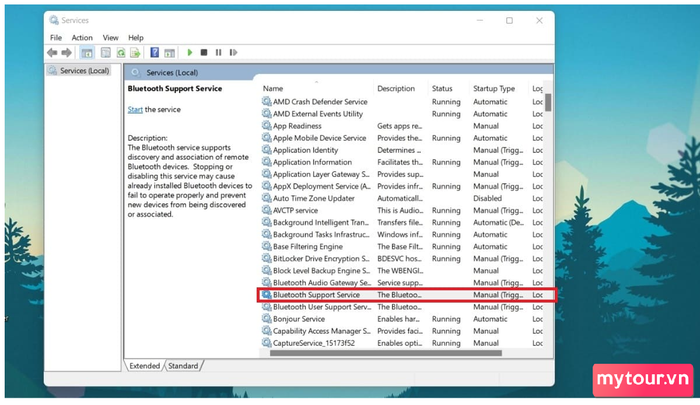The width and height of the screenshot is (700, 405).
Task: Click the Sort by Log On column header
Action: (537, 88)
